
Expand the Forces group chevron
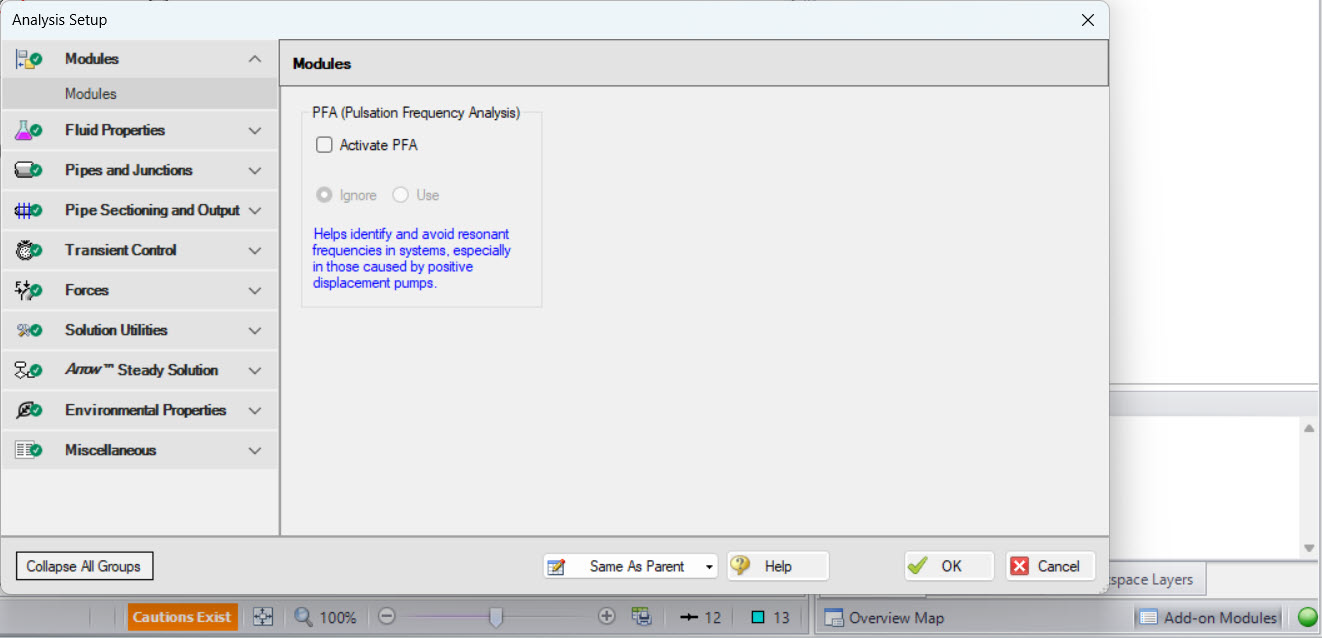pyautogui.click(x=255, y=290)
